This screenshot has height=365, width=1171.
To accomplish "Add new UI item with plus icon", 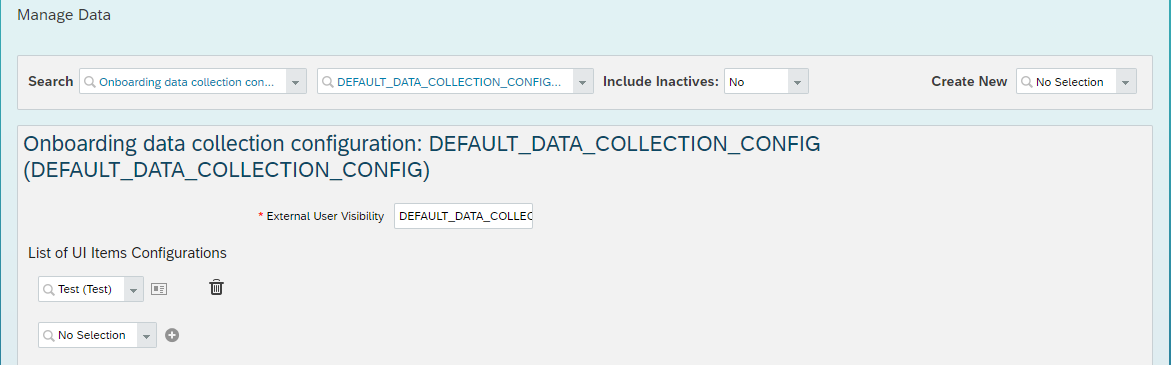I will [x=172, y=335].
